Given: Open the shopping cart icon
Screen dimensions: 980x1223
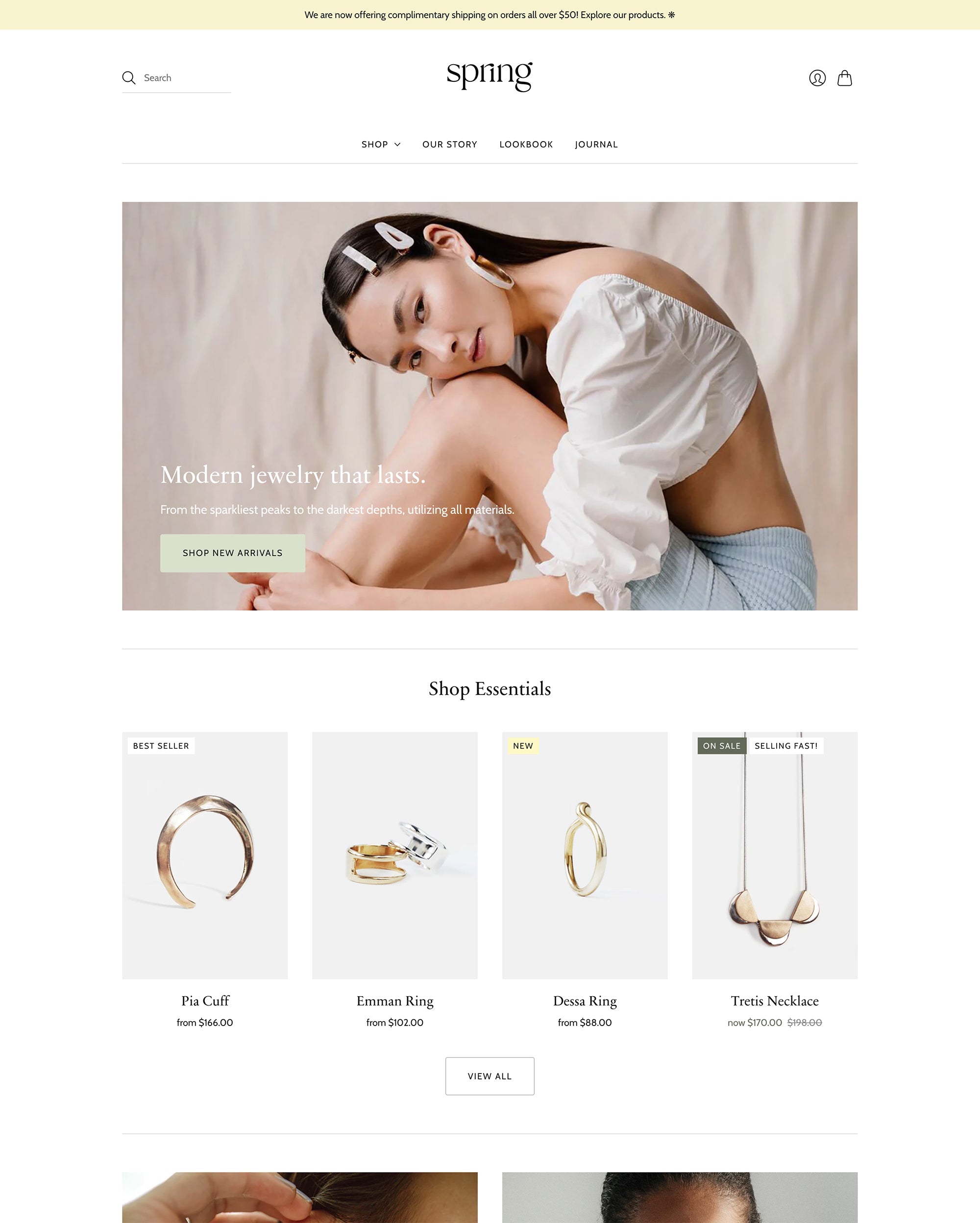Looking at the screenshot, I should coord(844,78).
